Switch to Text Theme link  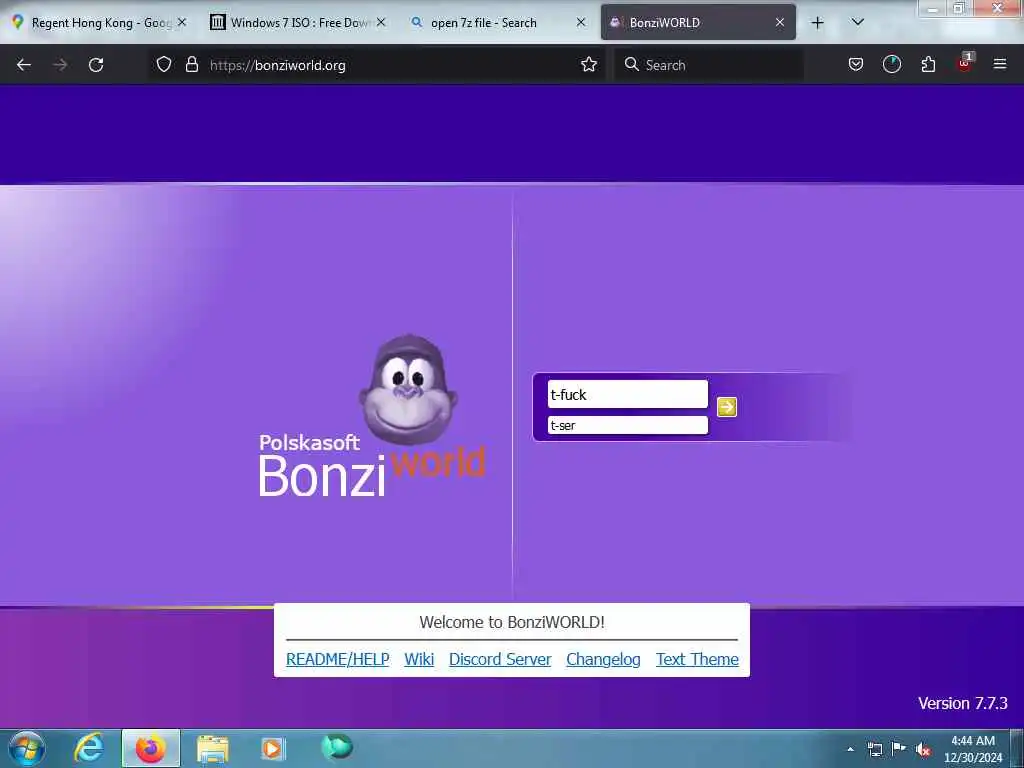697,659
